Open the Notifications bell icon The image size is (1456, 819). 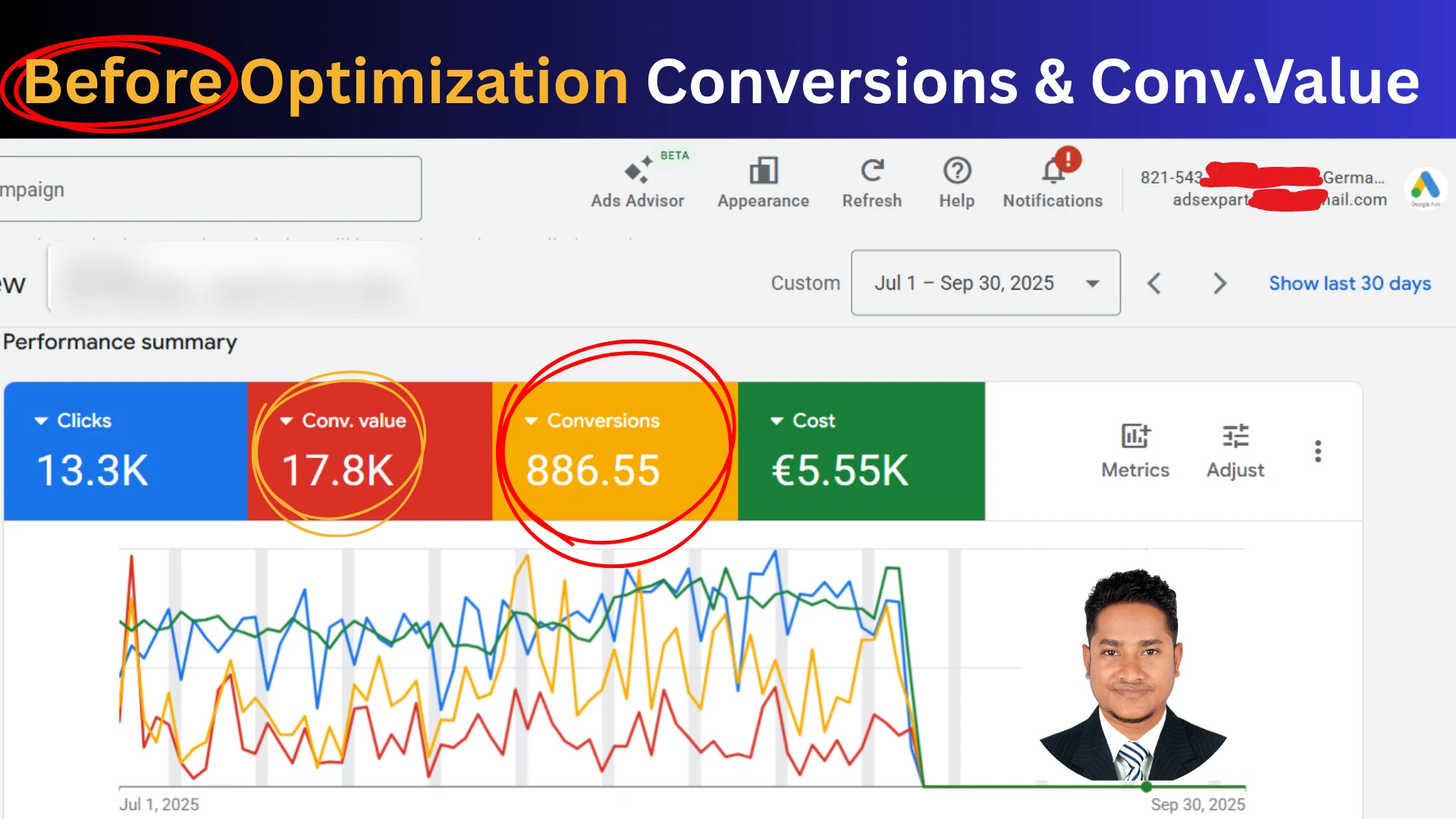click(1053, 171)
